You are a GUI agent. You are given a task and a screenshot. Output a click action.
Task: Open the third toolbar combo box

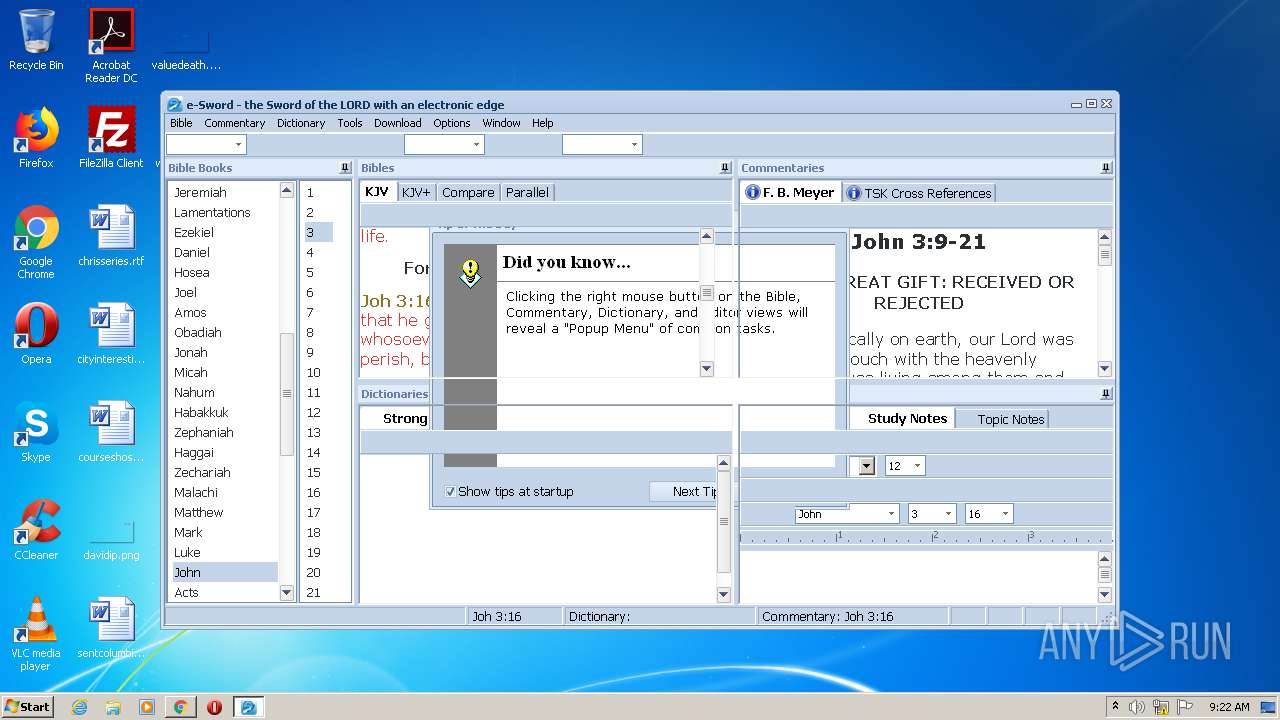click(602, 145)
